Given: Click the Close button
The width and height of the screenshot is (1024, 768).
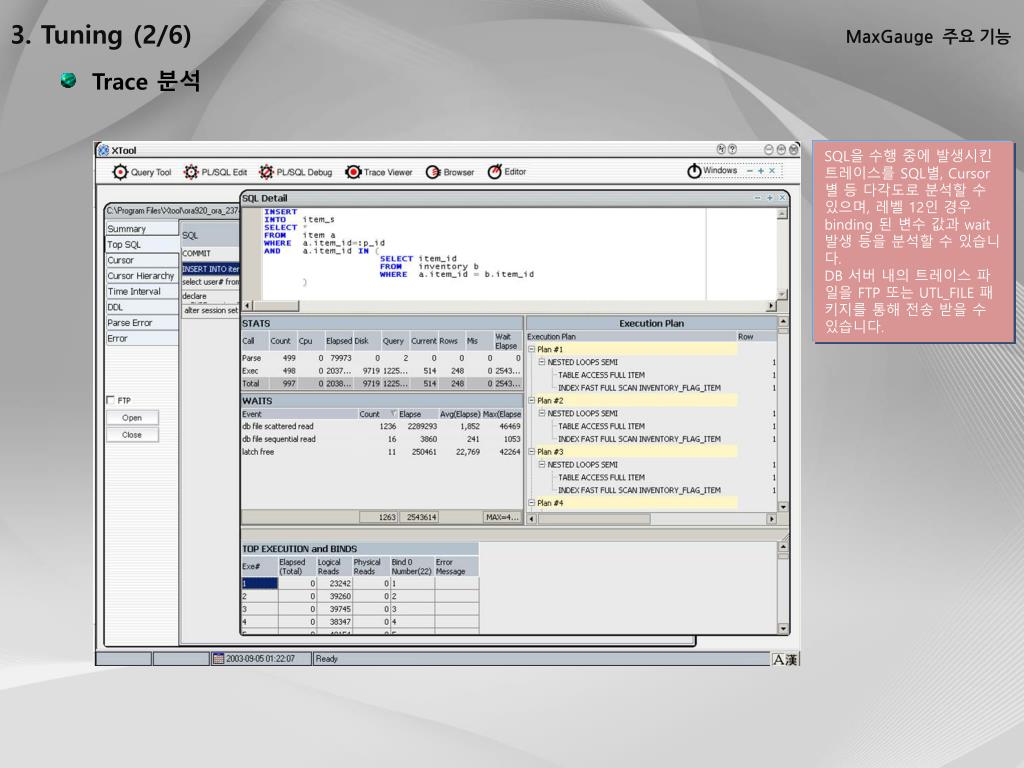Looking at the screenshot, I should pos(132,435).
